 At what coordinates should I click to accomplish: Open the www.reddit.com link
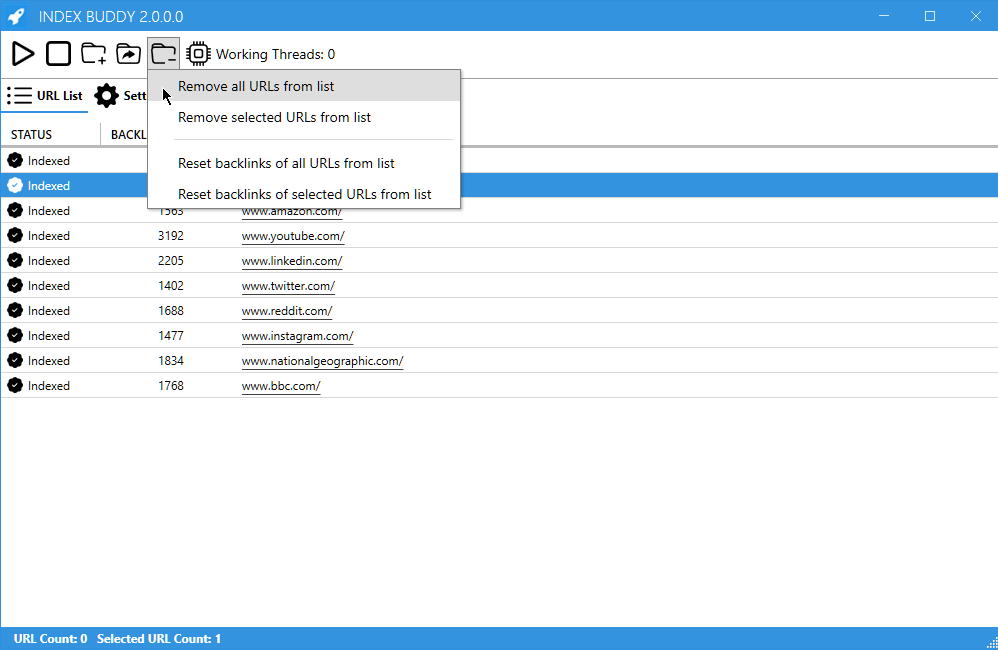point(286,311)
